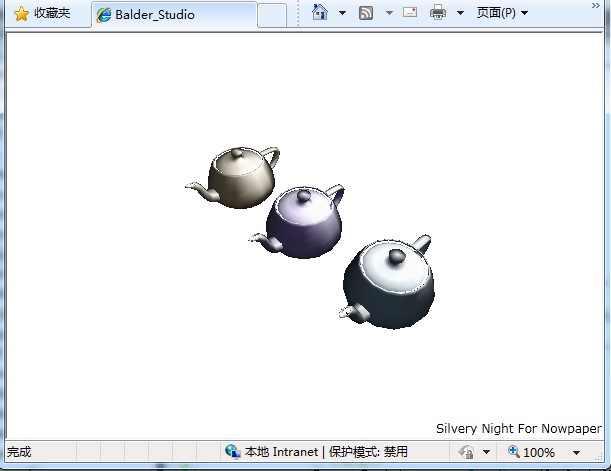Expand the security icon dropdown arrow

pos(486,452)
